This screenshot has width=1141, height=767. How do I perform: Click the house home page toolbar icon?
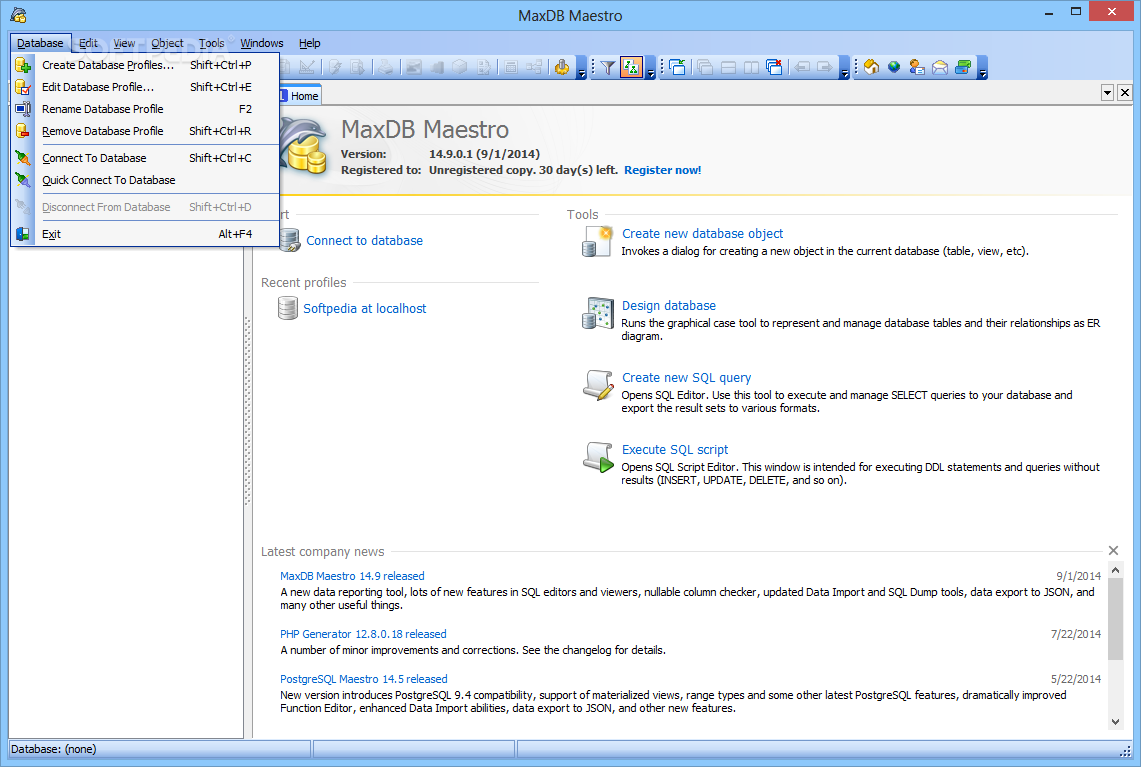pos(871,68)
